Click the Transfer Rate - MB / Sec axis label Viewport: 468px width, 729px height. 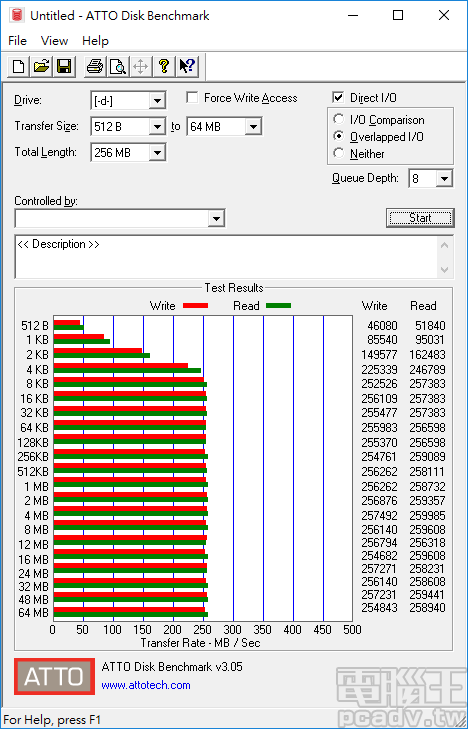click(x=200, y=643)
